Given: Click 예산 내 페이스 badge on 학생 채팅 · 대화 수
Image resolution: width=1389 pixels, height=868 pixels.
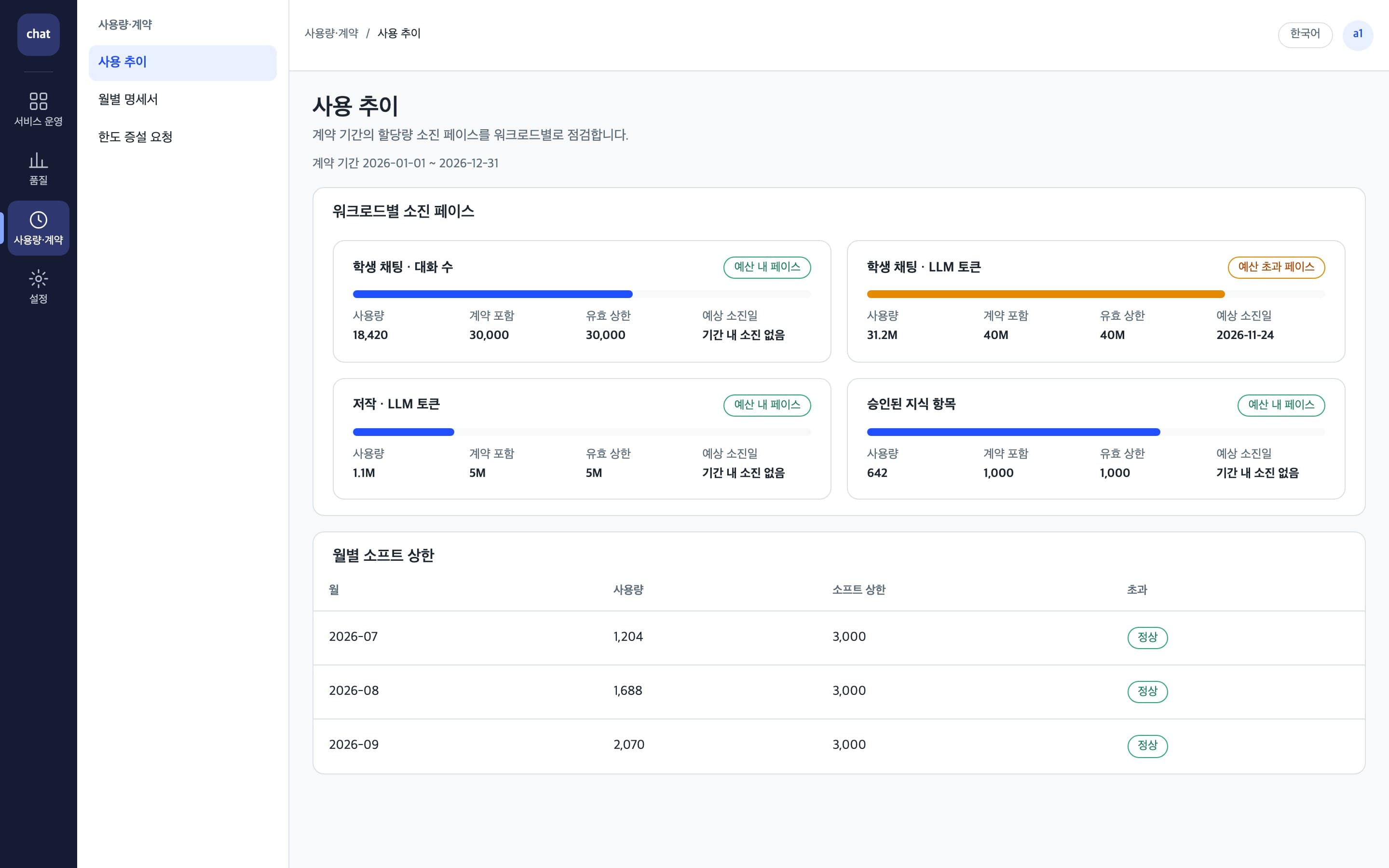Looking at the screenshot, I should coord(767,268).
